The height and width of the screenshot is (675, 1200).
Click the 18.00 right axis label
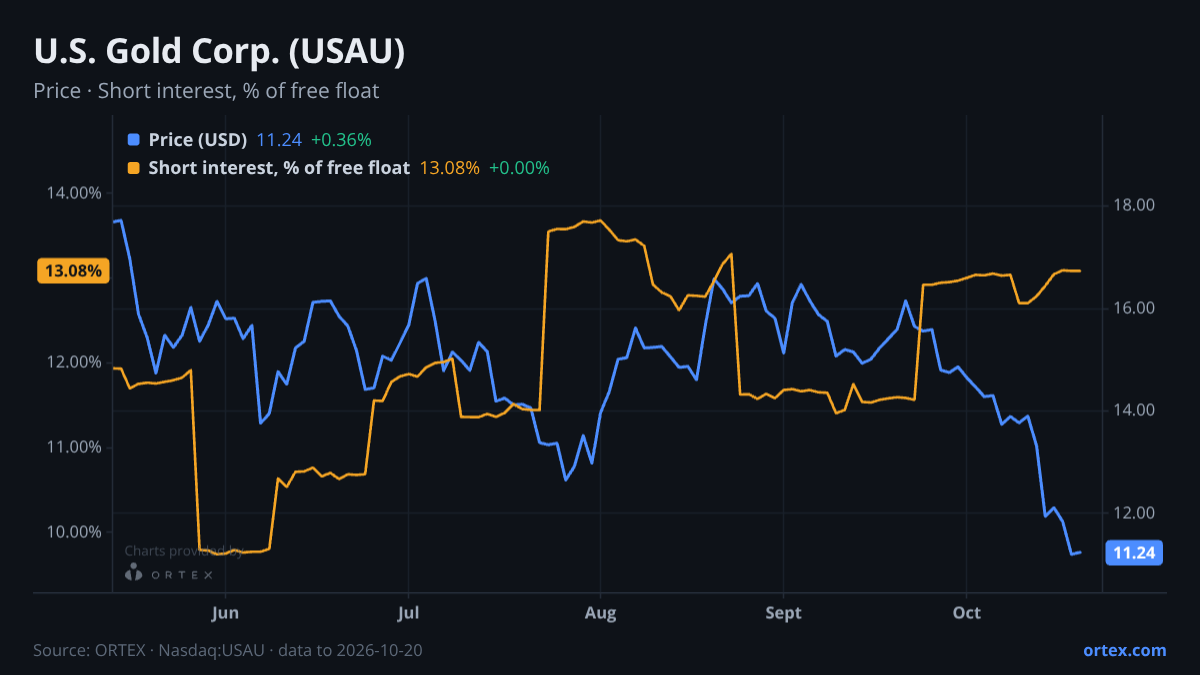[1134, 206]
